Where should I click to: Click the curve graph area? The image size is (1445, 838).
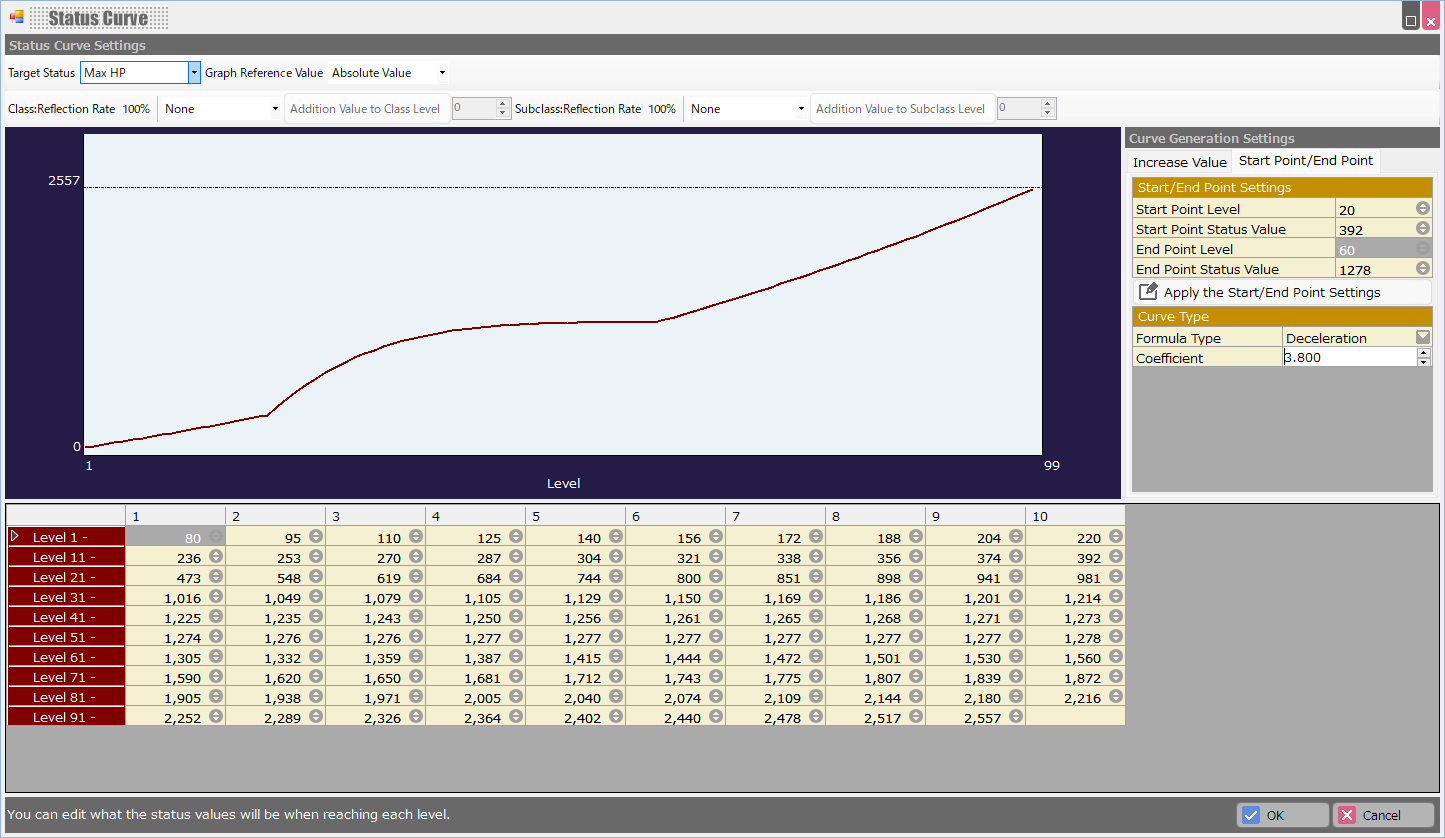coord(563,294)
